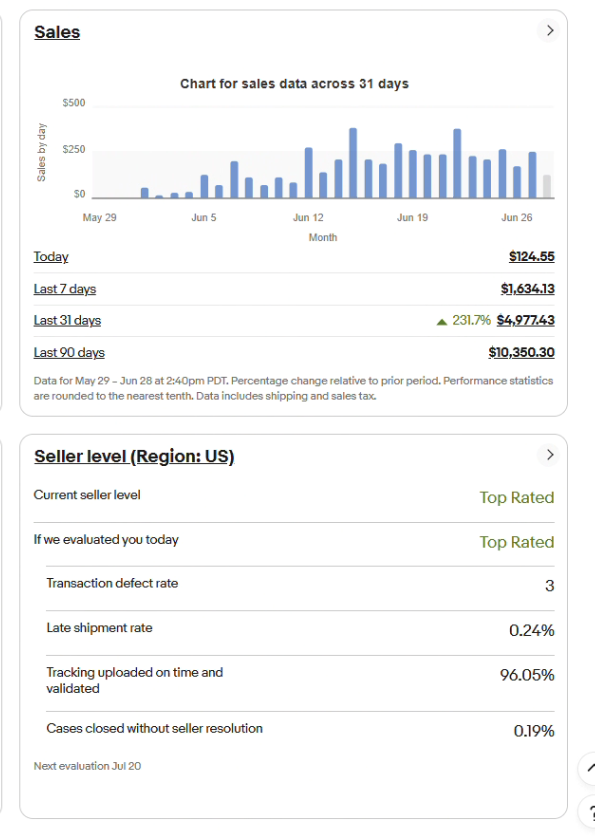Click the 96.05% tracking value
The height and width of the screenshot is (836, 595).
click(527, 676)
